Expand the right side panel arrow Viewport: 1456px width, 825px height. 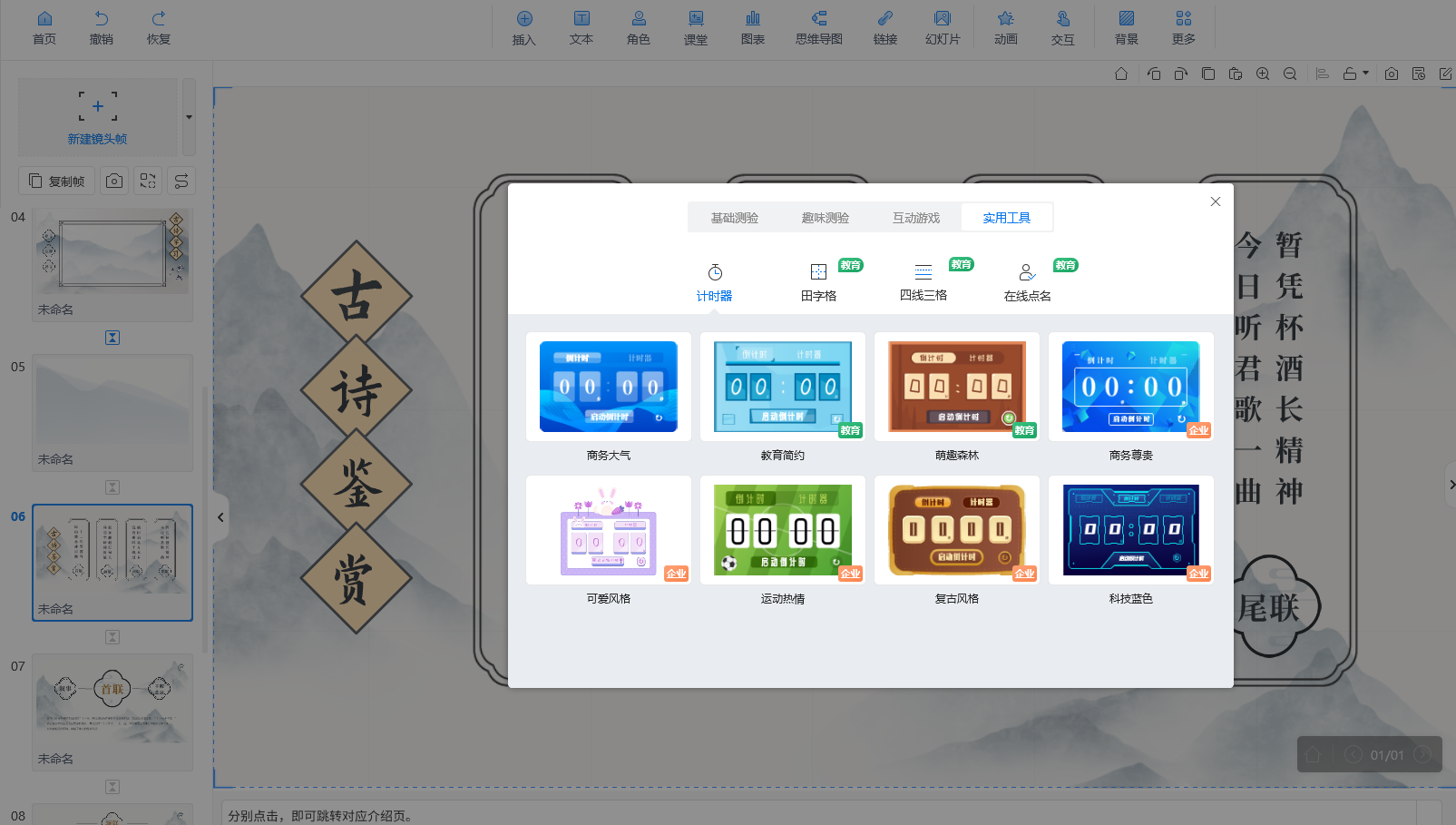[1450, 485]
